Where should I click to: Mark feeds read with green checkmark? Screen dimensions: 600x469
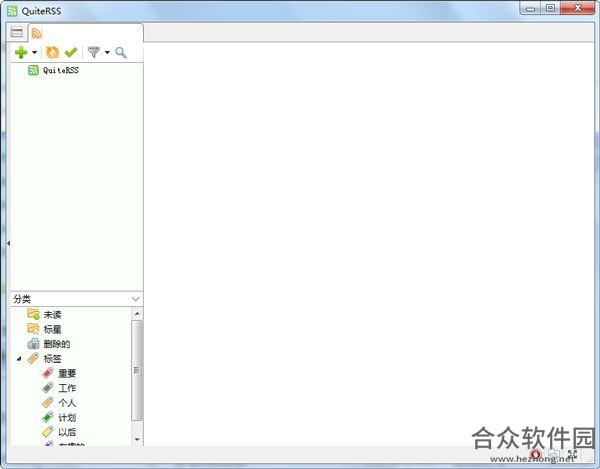point(71,52)
